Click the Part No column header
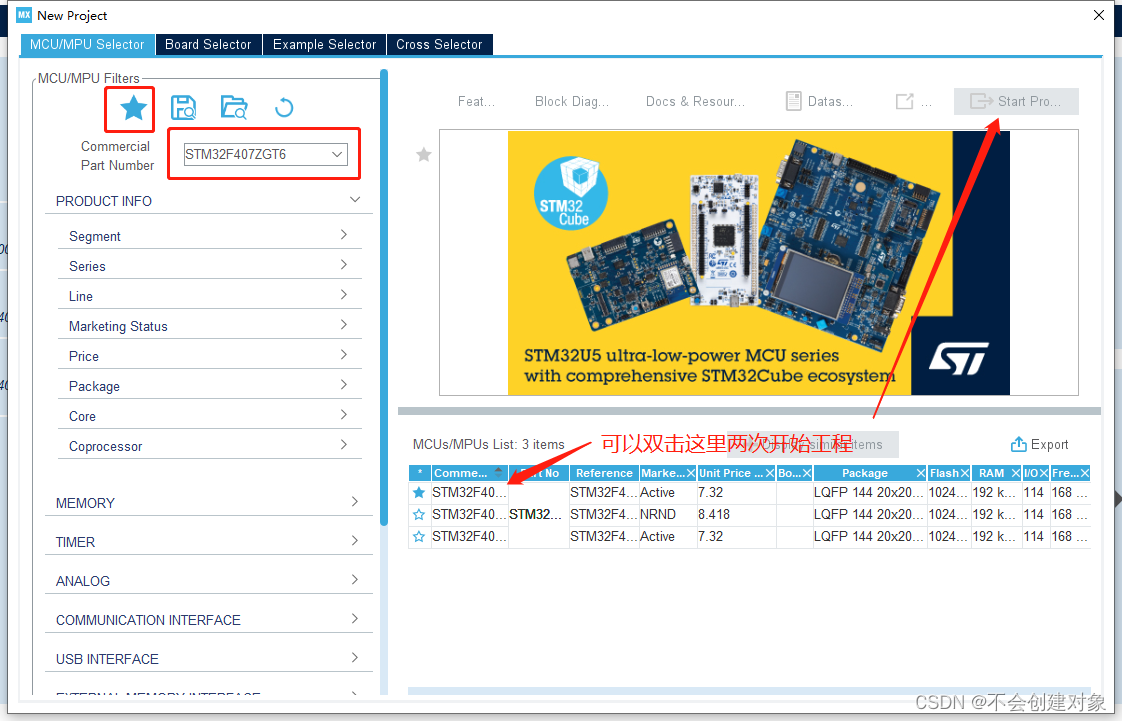 [x=540, y=473]
